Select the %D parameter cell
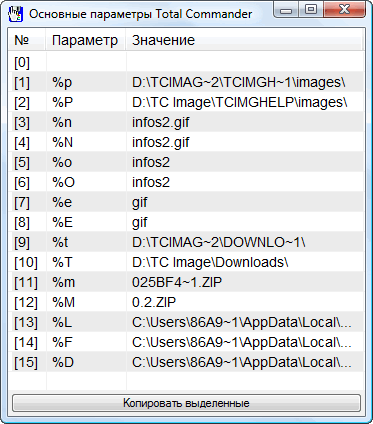The height and width of the screenshot is (424, 373). point(63,362)
